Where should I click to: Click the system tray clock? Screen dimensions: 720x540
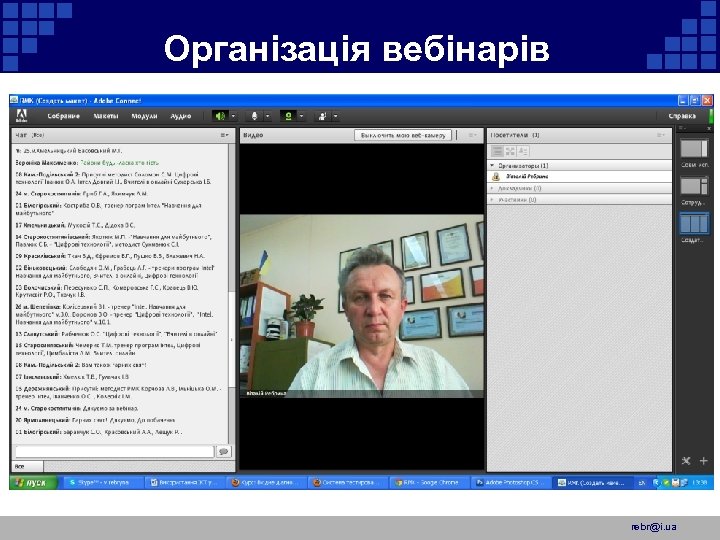pyautogui.click(x=699, y=483)
